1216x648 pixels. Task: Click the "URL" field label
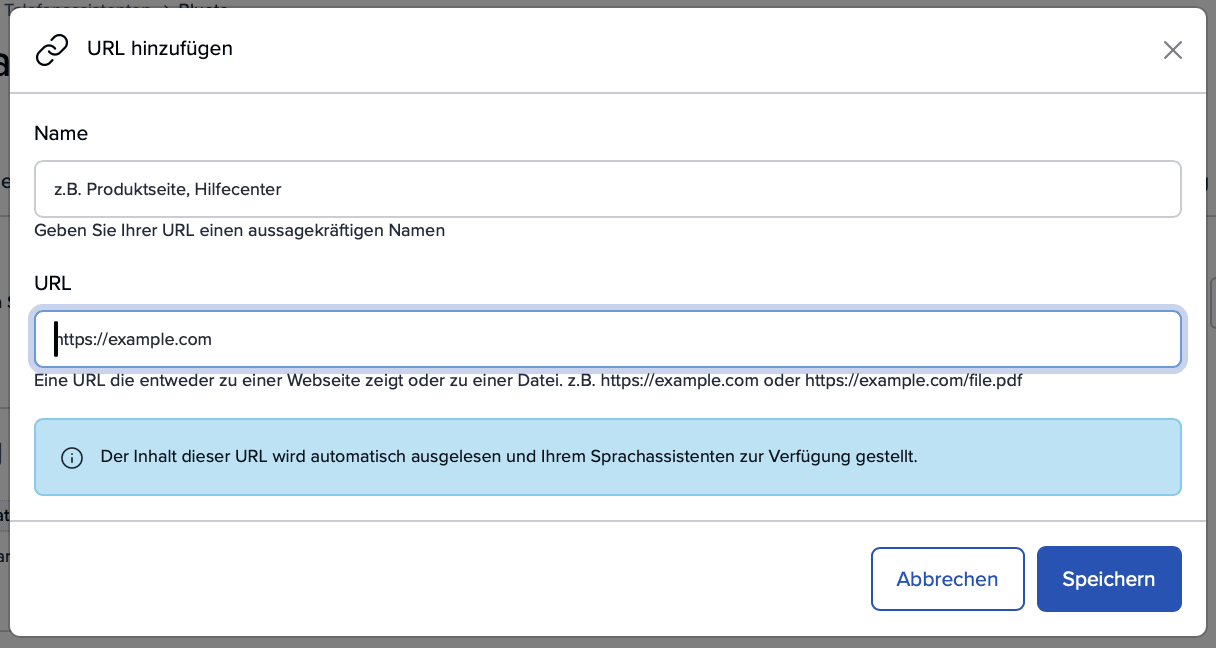[53, 283]
